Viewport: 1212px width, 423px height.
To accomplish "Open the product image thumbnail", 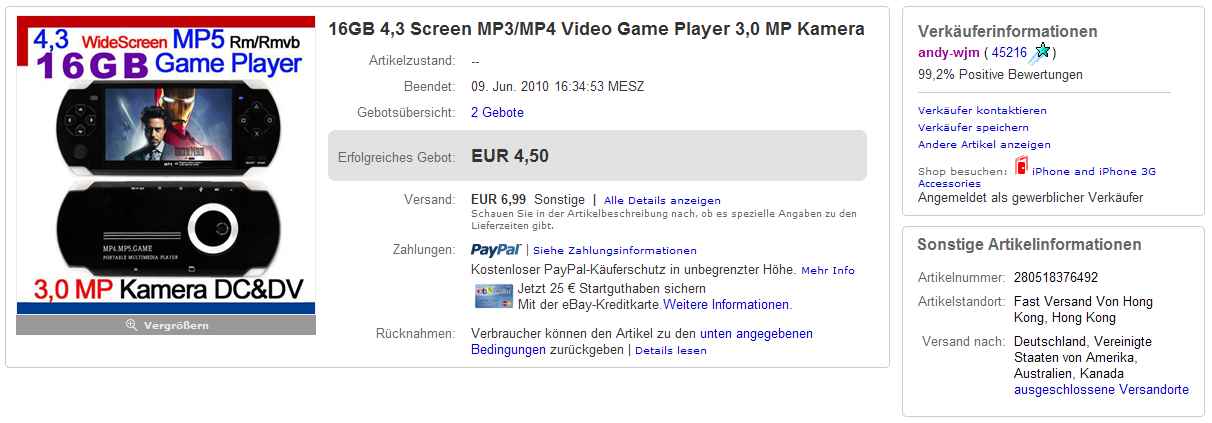I will (166, 169).
